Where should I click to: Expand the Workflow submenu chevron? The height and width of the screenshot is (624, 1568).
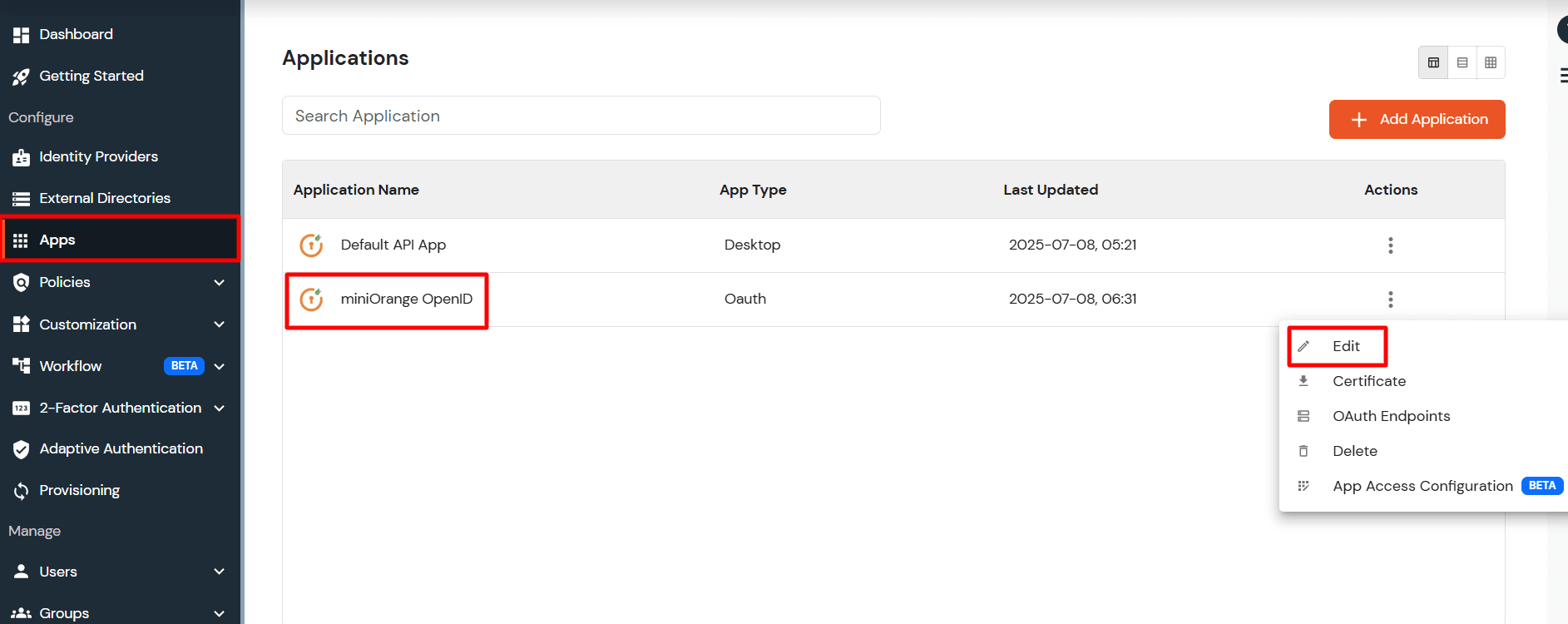220,366
